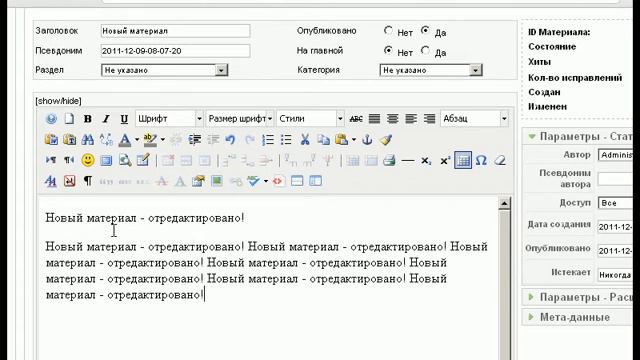Click the highlighted insert table icon
The height and width of the screenshot is (360, 640).
tap(463, 160)
